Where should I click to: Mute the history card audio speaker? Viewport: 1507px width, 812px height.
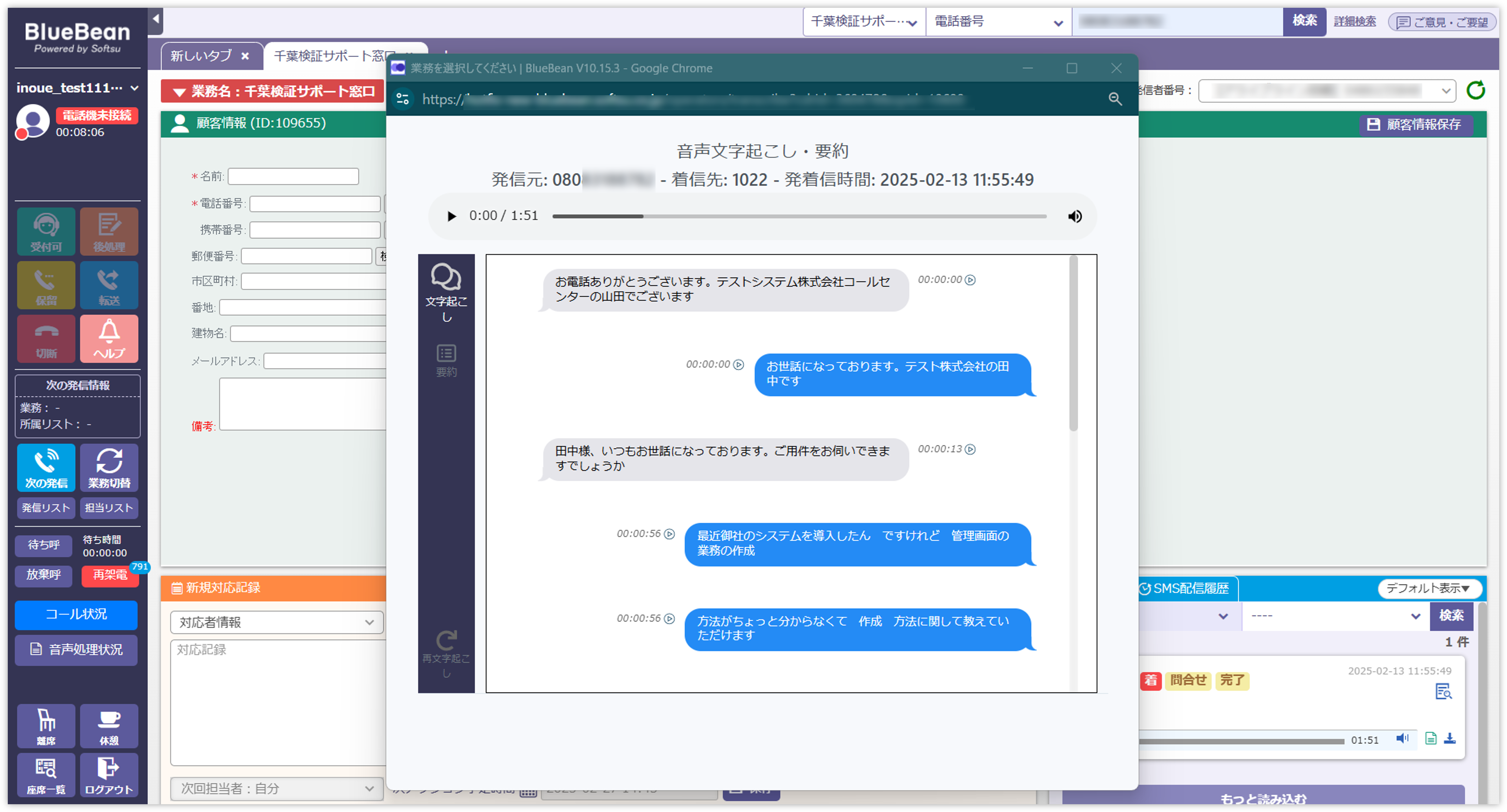click(1402, 738)
